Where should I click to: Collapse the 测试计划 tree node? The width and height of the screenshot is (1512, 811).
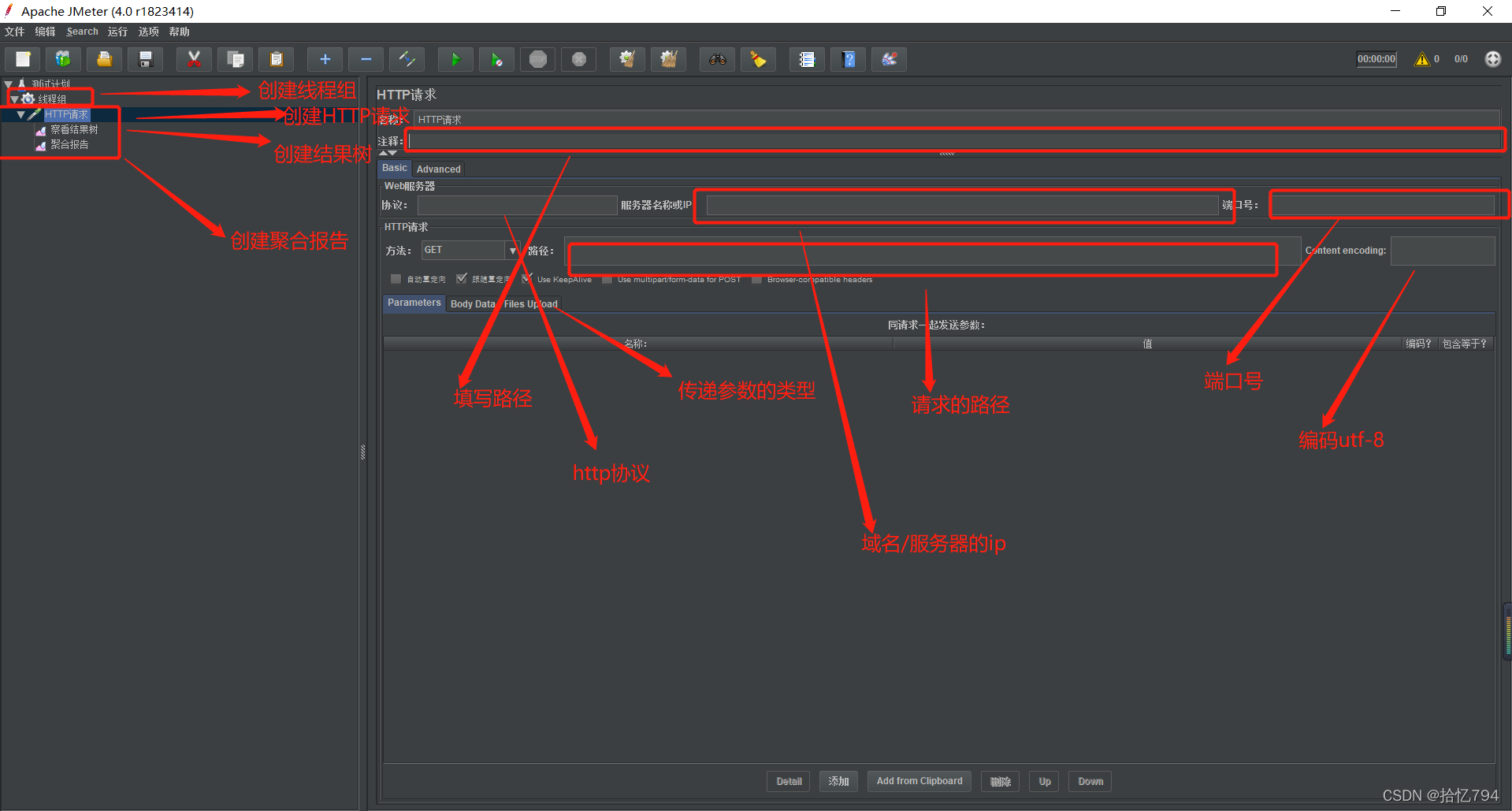tap(9, 84)
